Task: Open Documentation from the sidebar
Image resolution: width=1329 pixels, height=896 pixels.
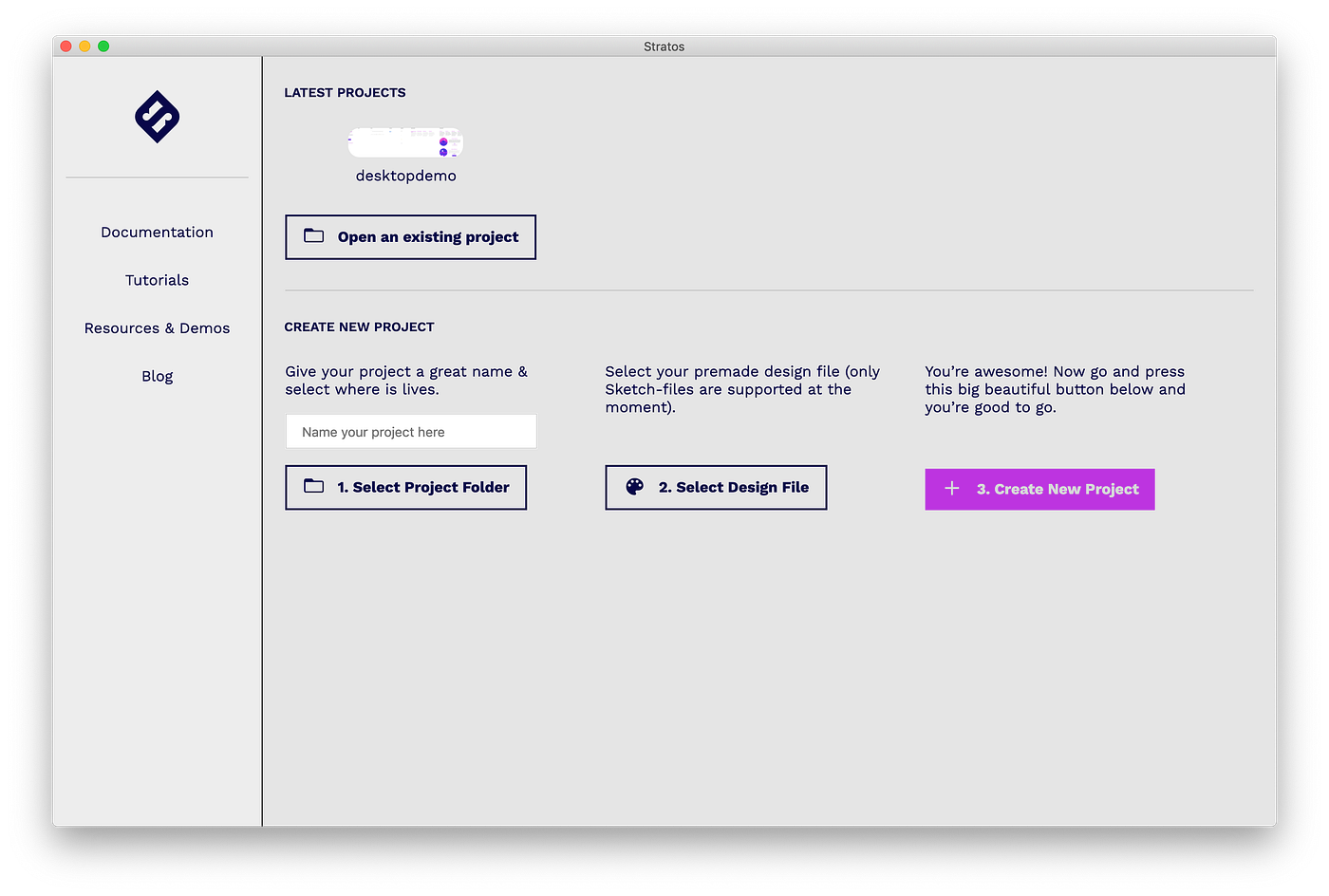Action: (x=157, y=232)
